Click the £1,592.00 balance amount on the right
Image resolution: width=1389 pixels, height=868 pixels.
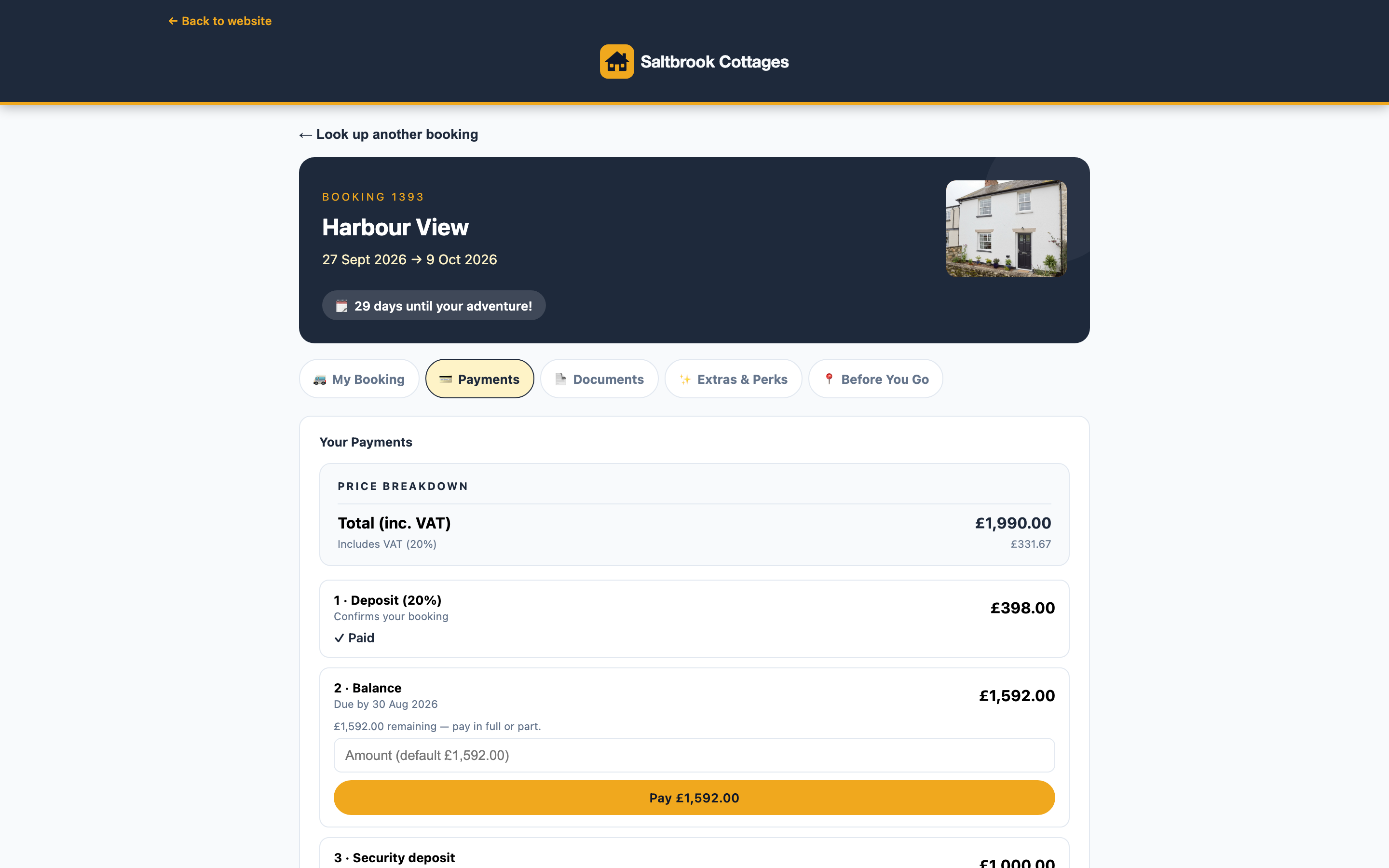pos(1017,696)
